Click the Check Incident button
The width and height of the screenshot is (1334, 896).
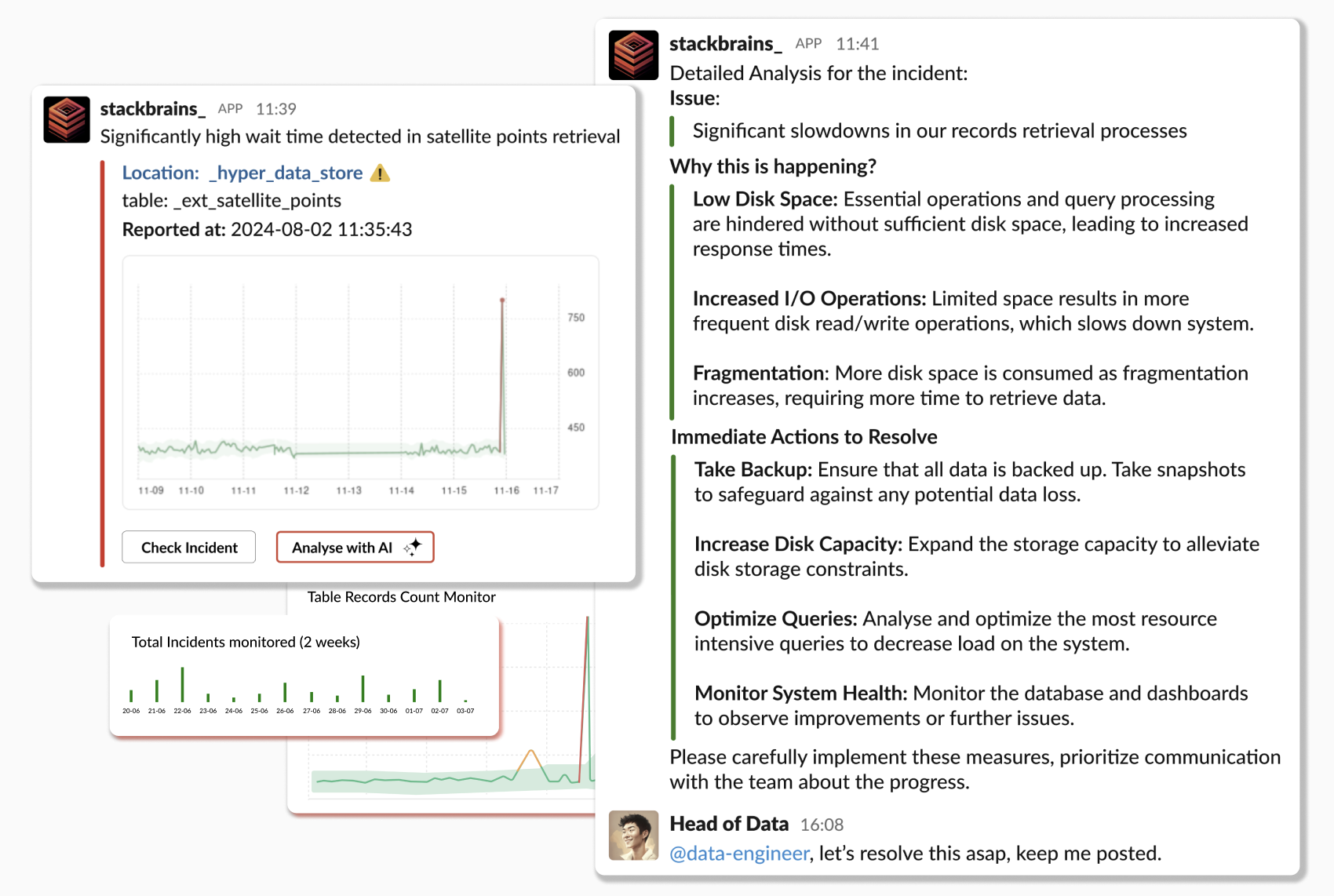pyautogui.click(x=189, y=548)
